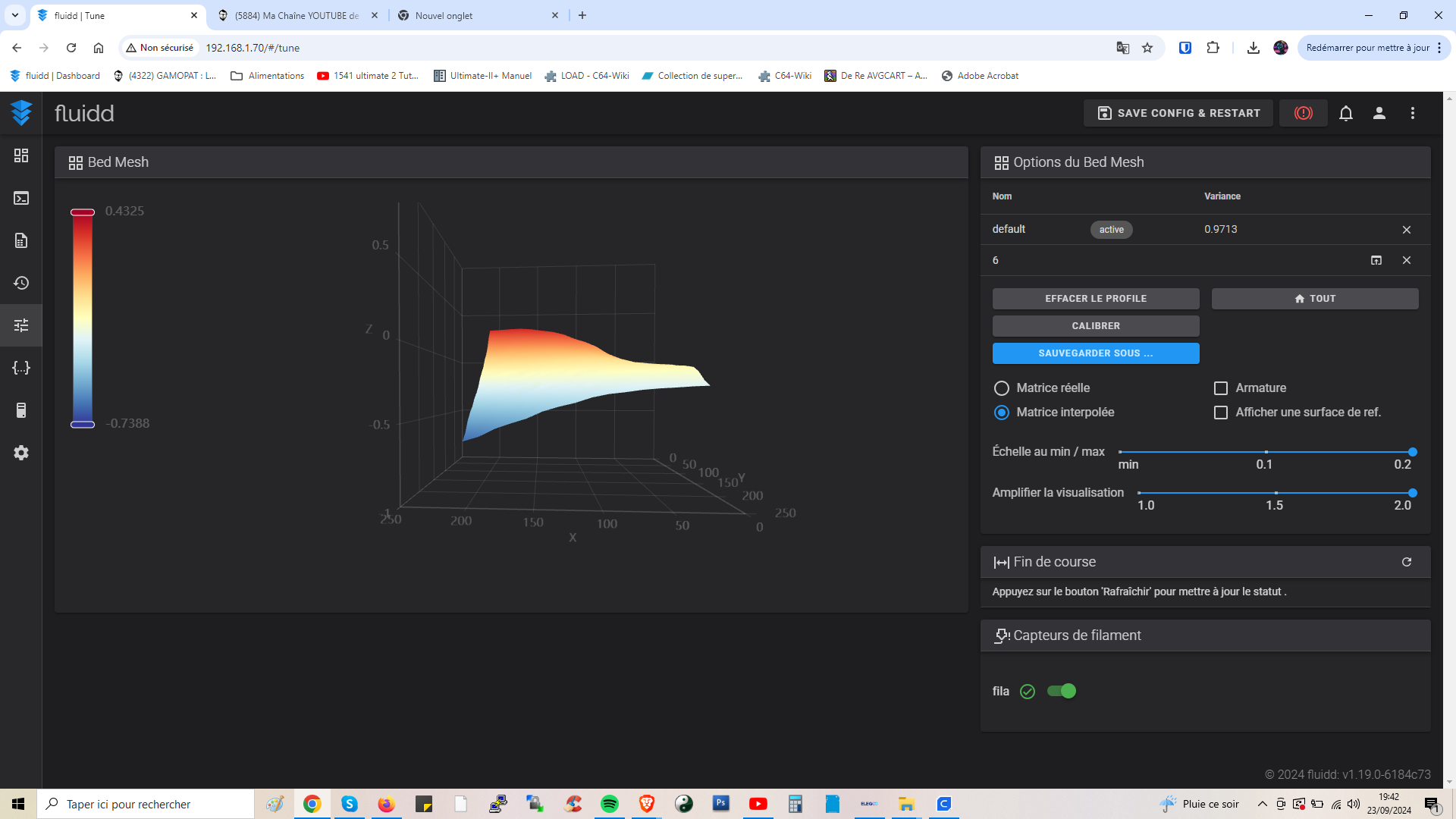This screenshot has width=1456, height=819.
Task: Click the CALIBRER button
Action: (1095, 326)
